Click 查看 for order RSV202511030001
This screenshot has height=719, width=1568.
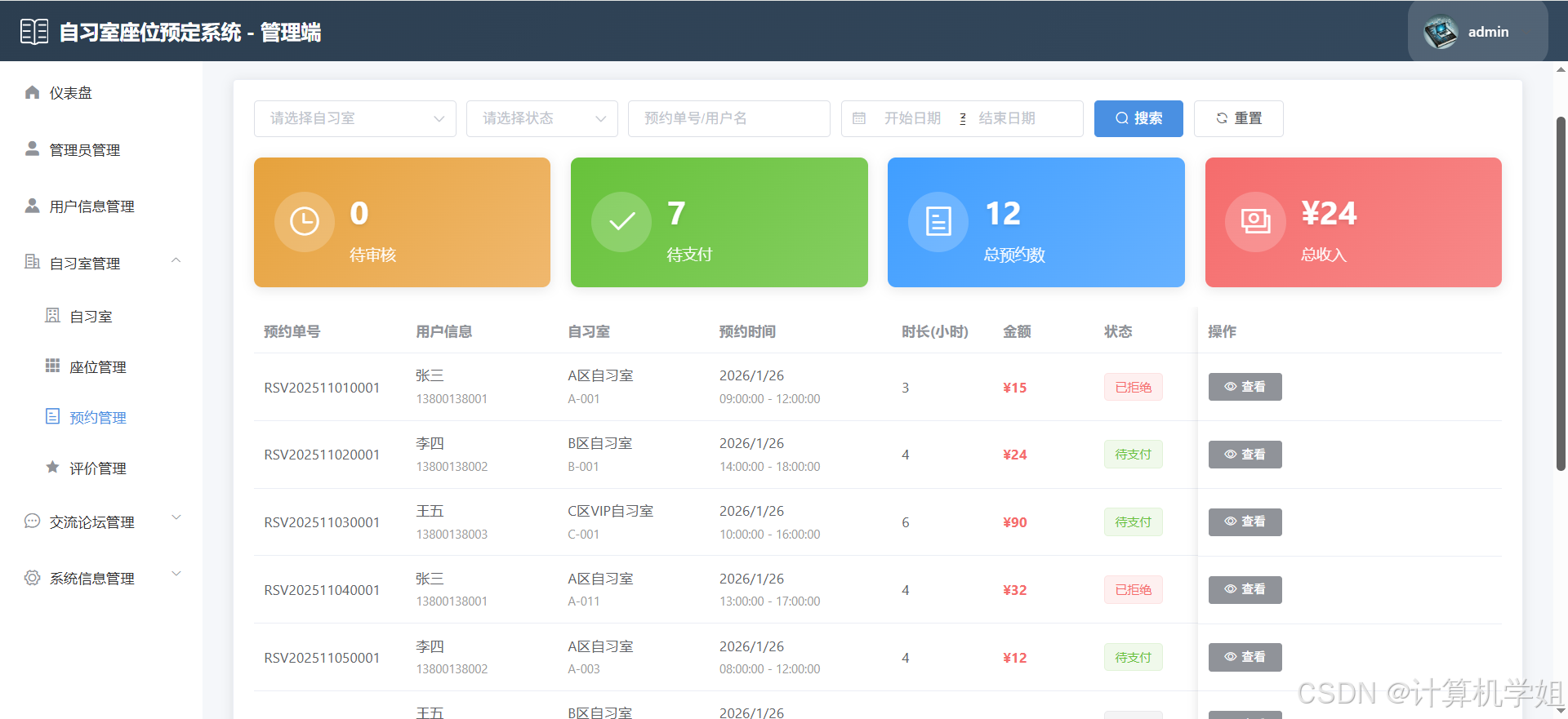pyautogui.click(x=1245, y=521)
